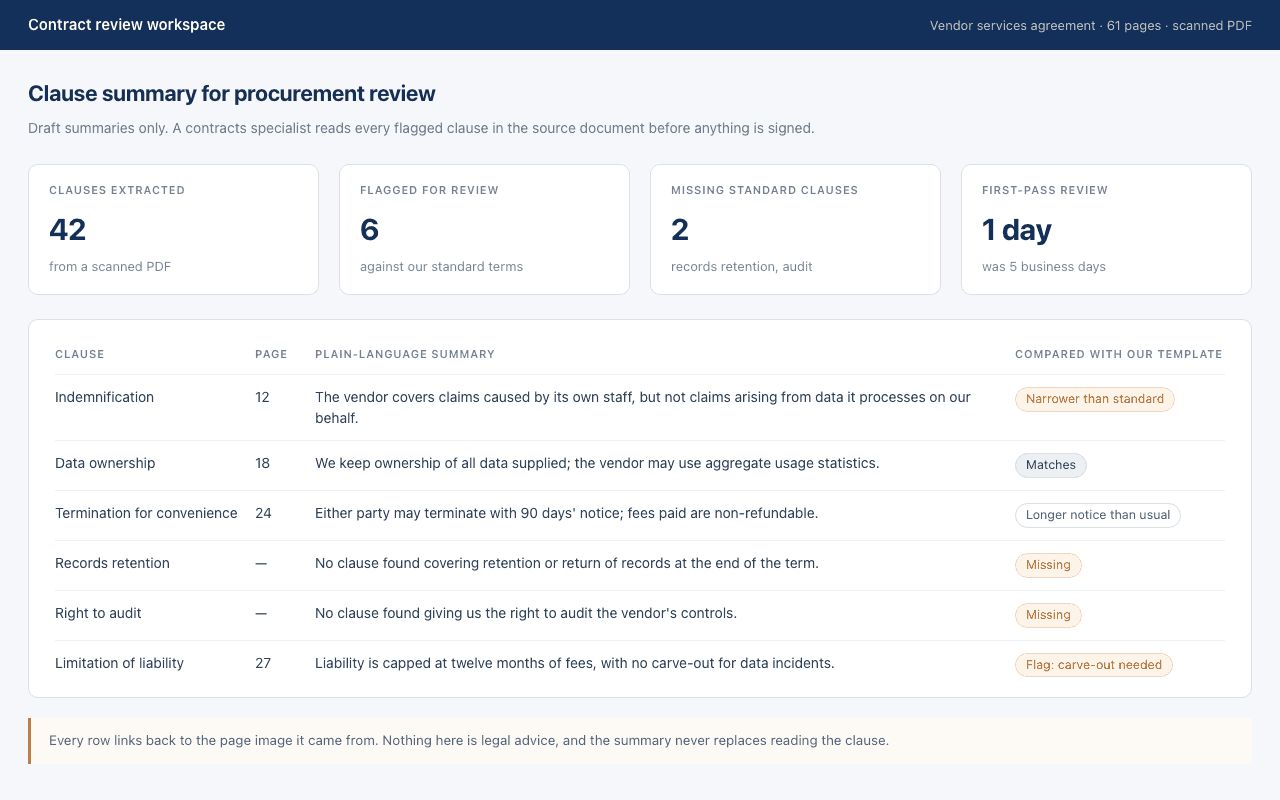
Task: Select the Indemnification clause row
Action: point(640,407)
